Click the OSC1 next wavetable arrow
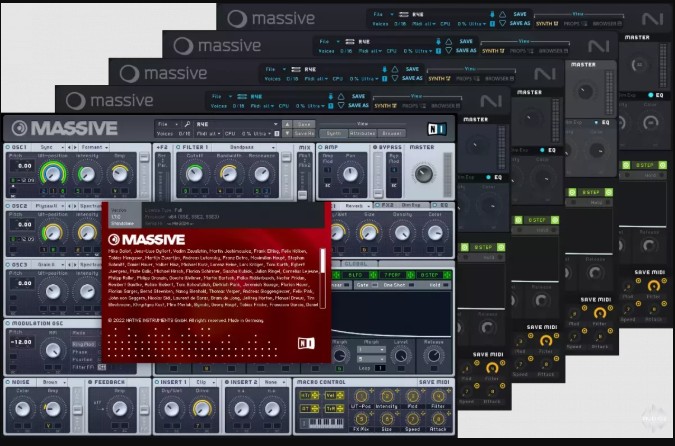The height and width of the screenshot is (446, 675). coord(75,147)
